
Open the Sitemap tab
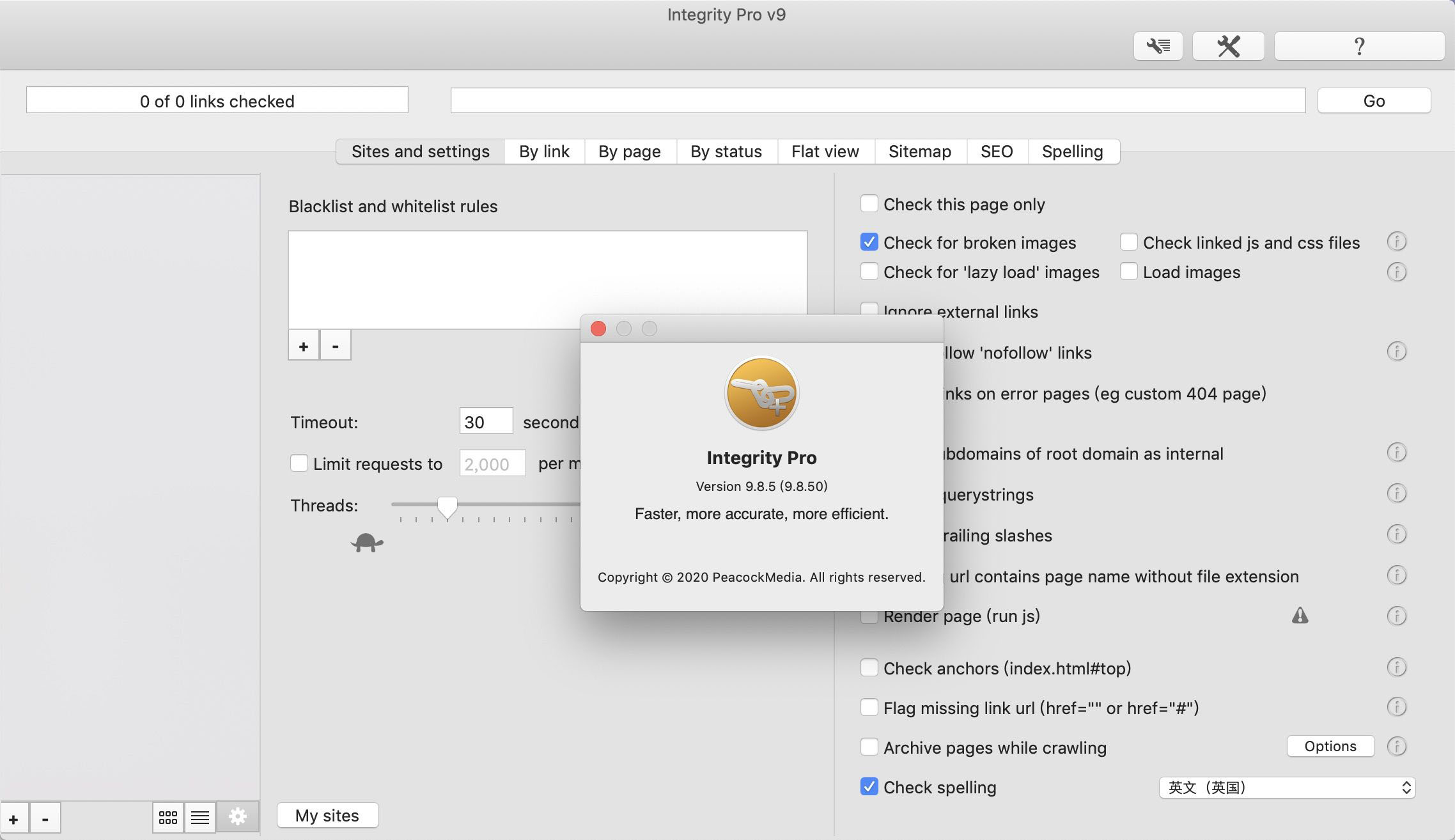(x=920, y=152)
